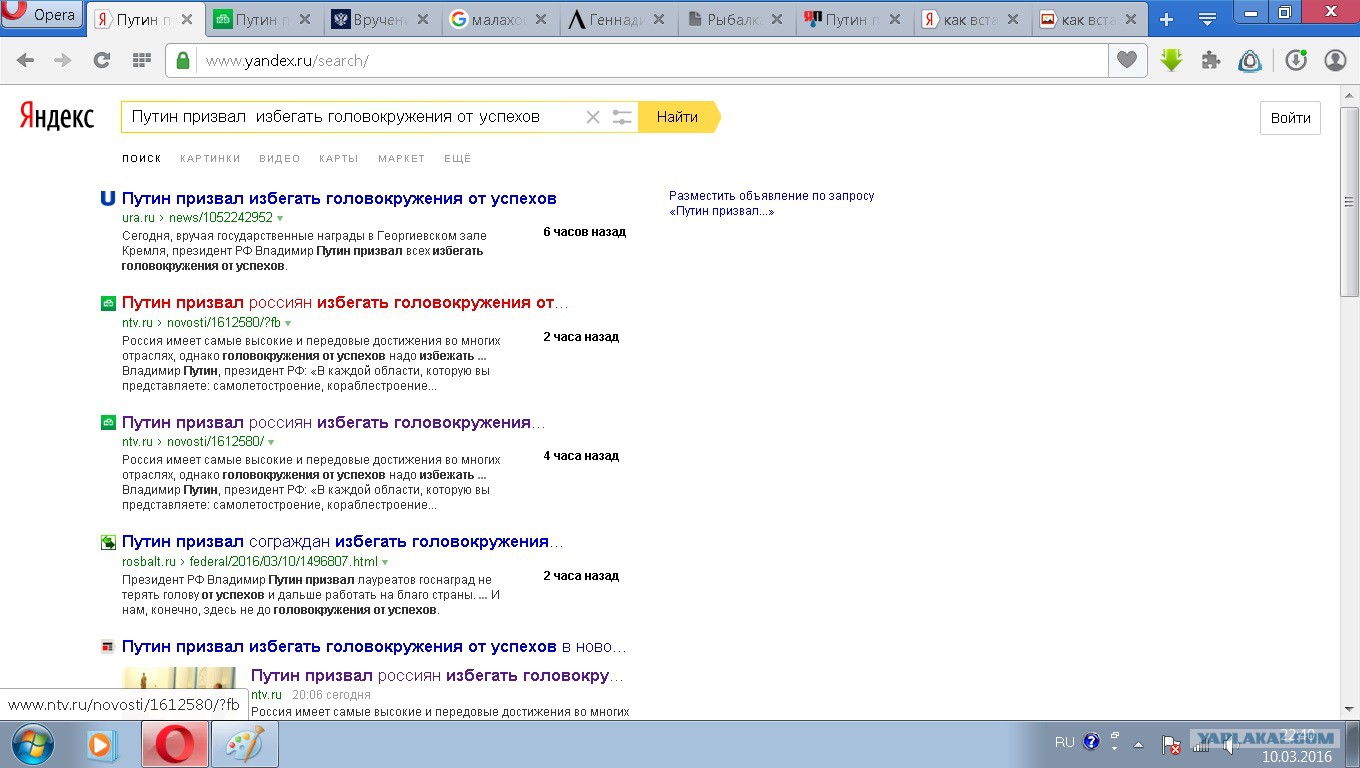Select the 'Маркет' search category
Viewport: 1360px width, 768px height.
click(401, 158)
